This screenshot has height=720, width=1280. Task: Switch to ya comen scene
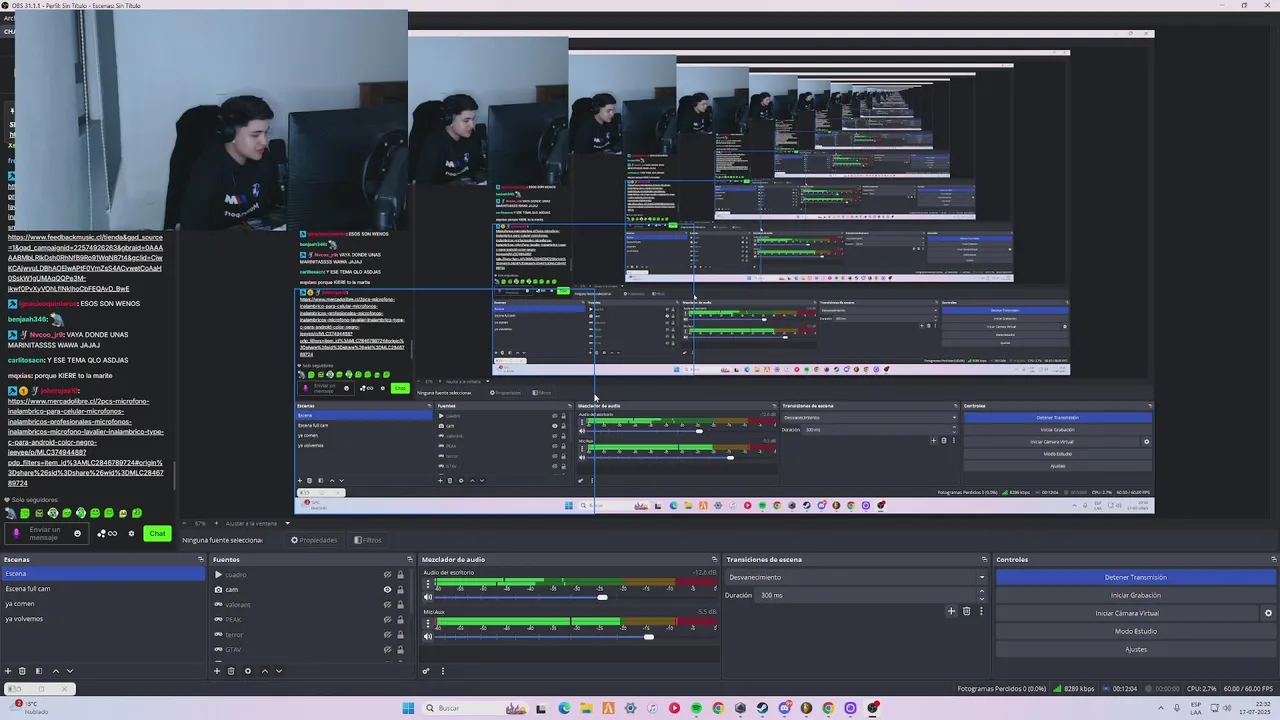[103, 604]
